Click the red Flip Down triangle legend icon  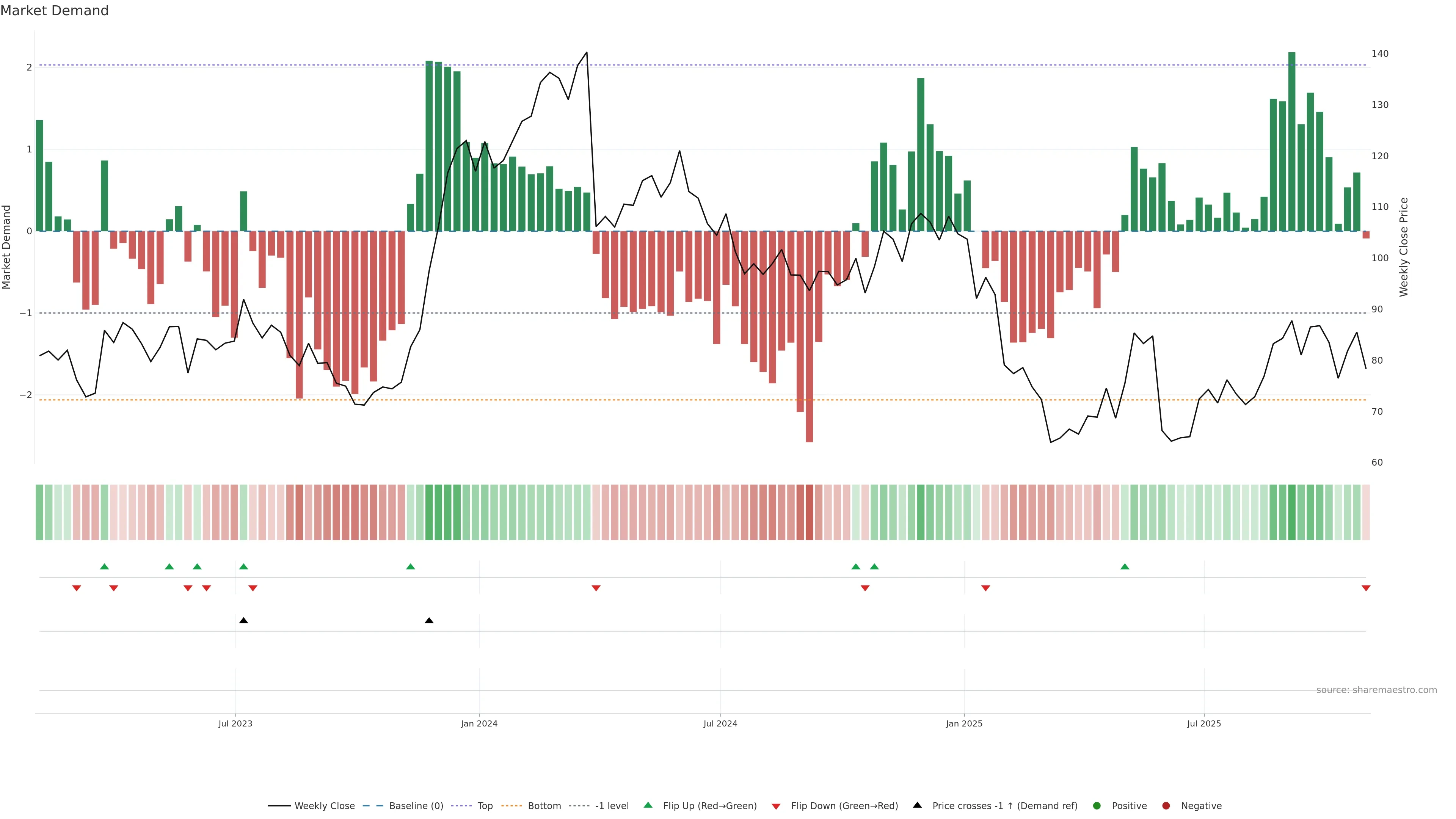(x=776, y=806)
